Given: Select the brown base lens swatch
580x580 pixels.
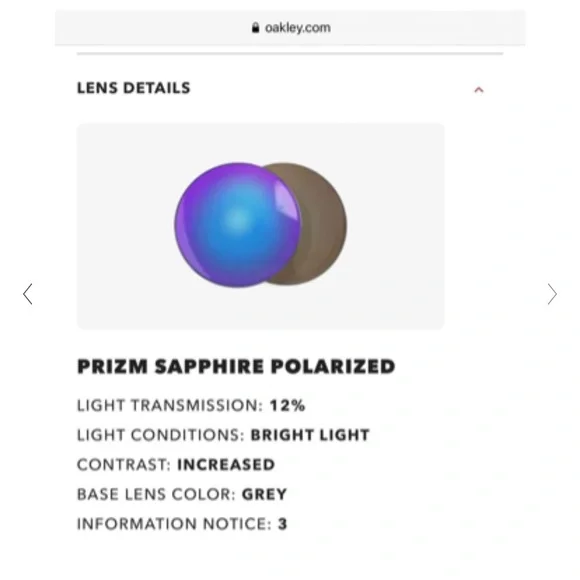Looking at the screenshot, I should point(318,222).
